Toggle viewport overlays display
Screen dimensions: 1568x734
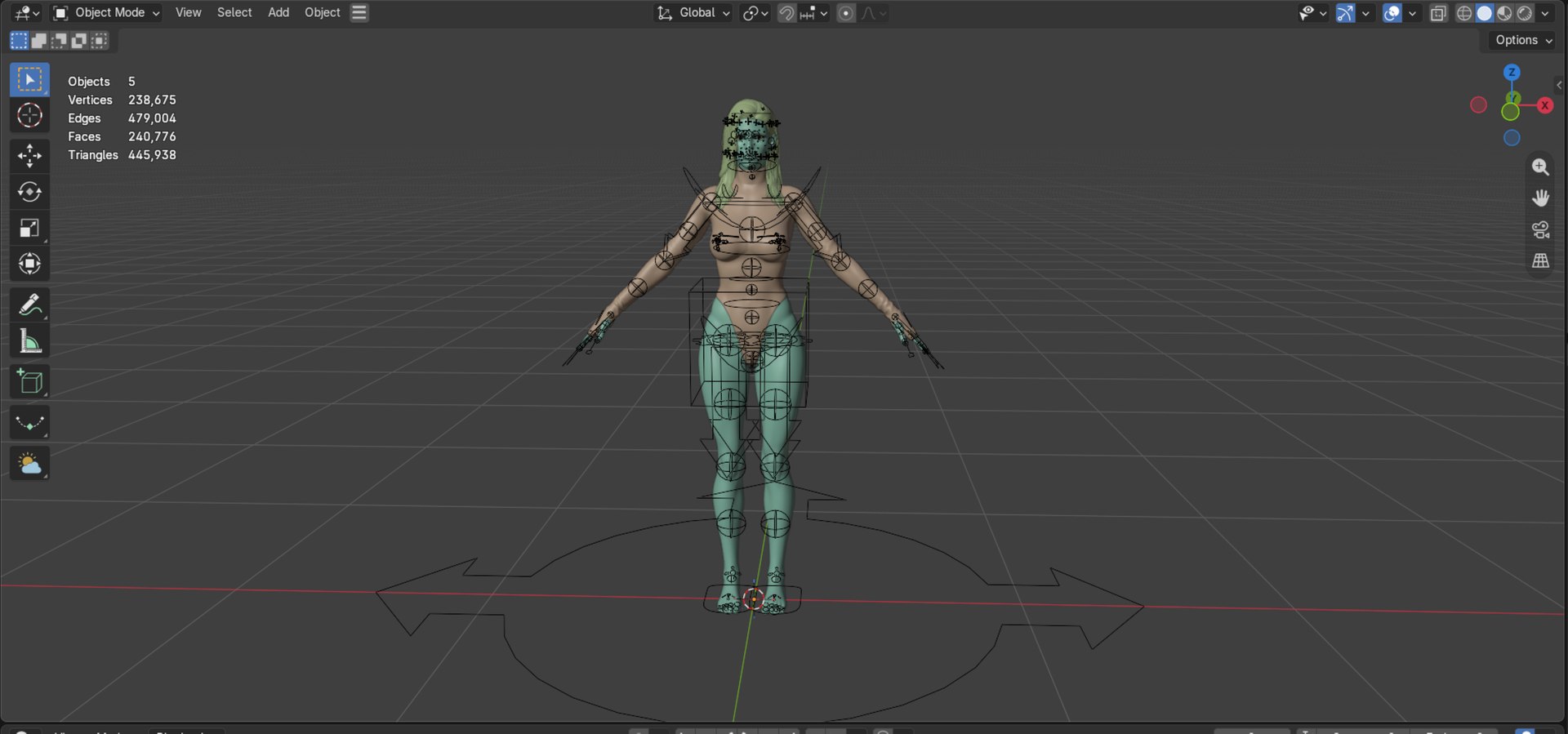(1392, 13)
